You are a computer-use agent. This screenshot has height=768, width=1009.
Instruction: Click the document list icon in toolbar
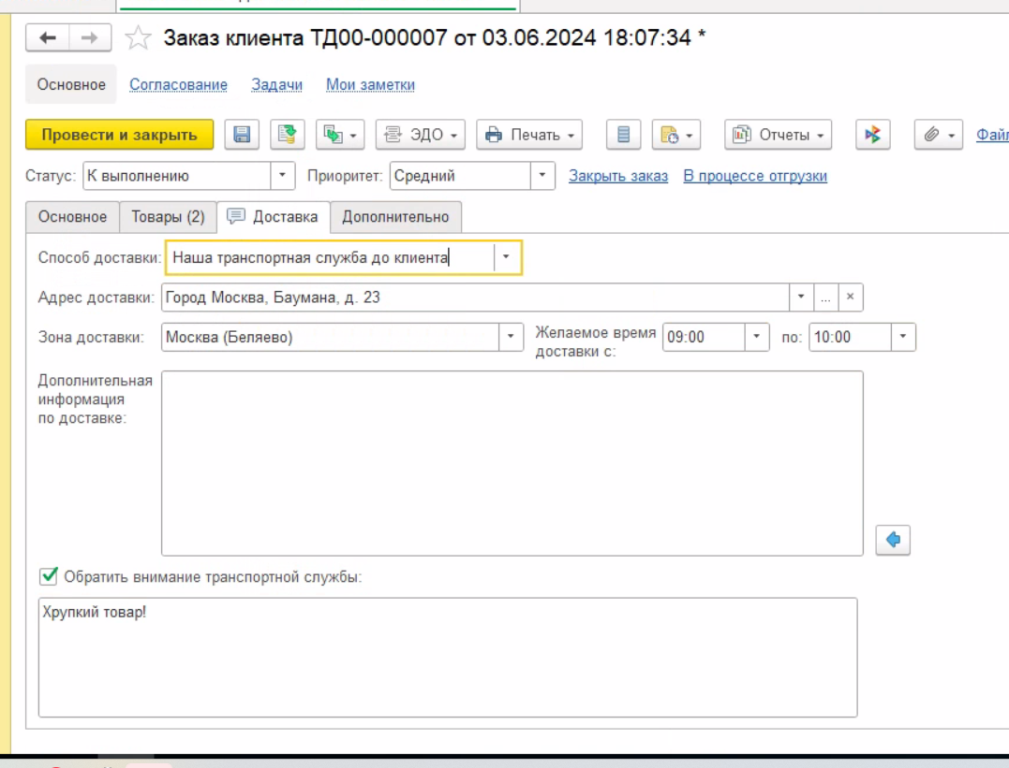[624, 135]
